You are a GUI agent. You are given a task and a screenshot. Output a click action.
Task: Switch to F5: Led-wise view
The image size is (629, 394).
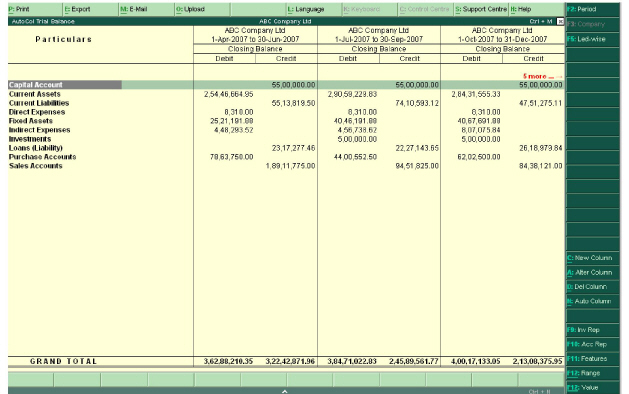593,39
